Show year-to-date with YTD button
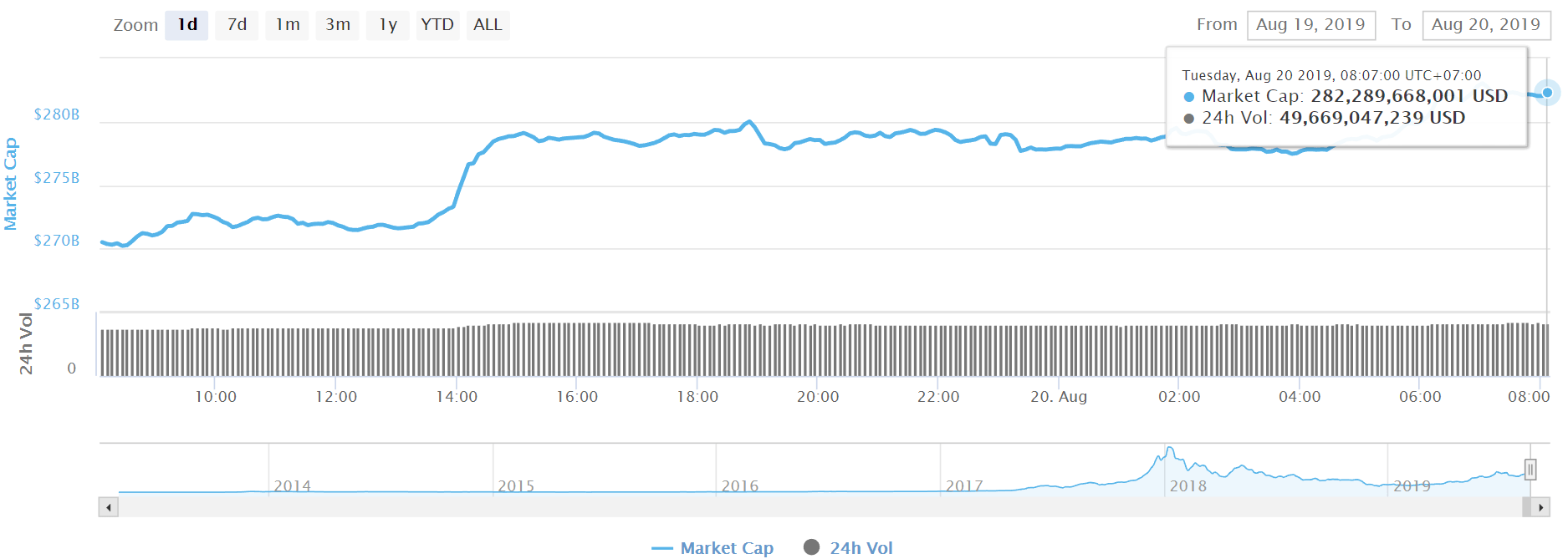The width and height of the screenshot is (1568, 559). point(437,25)
